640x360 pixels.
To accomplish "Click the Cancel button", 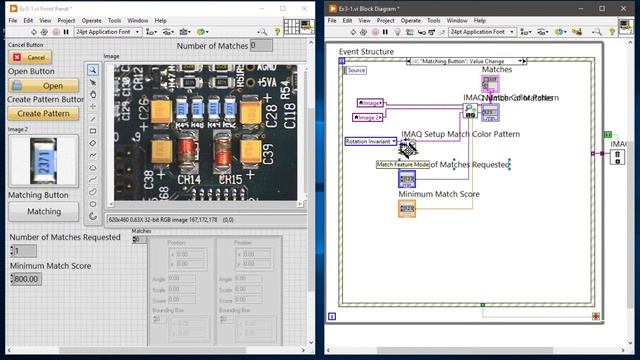I will click(31, 58).
